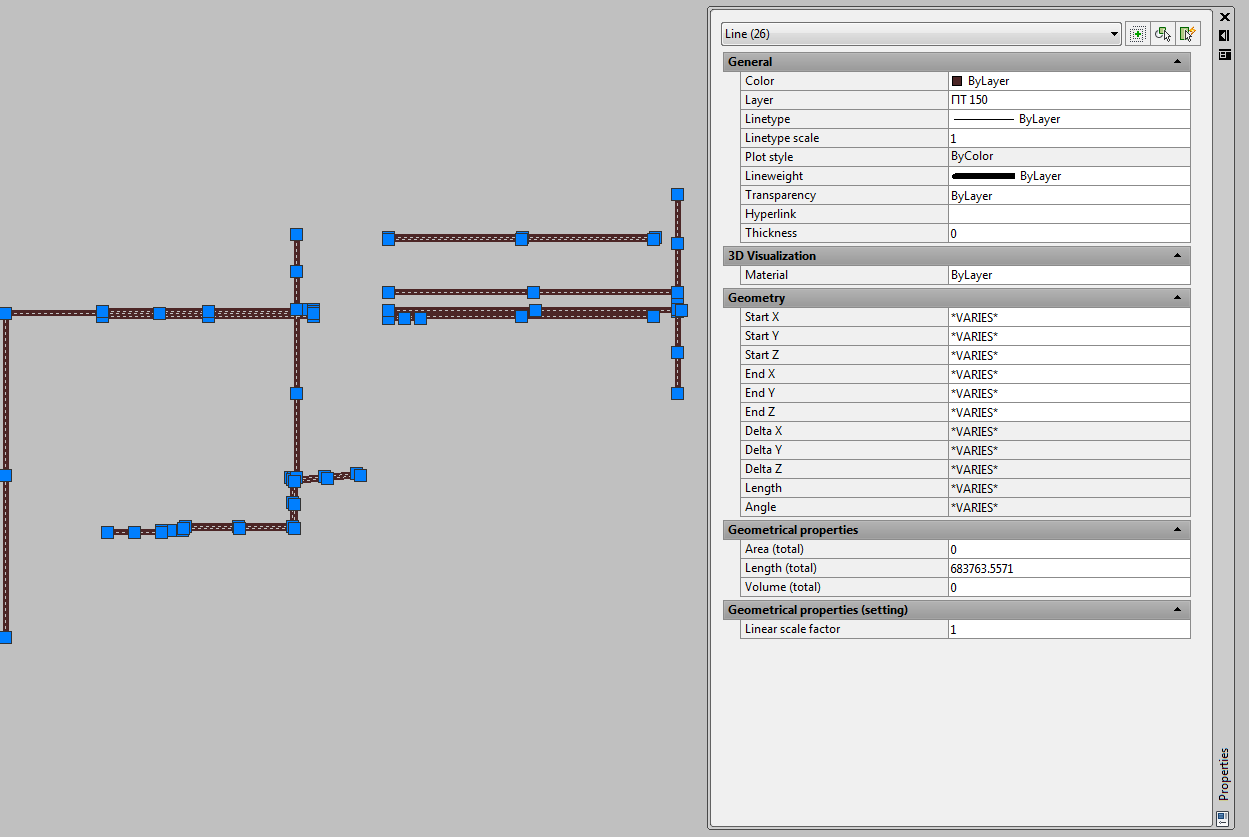Open Quick Select from the Properties palette
Image resolution: width=1249 pixels, height=837 pixels.
[1188, 33]
